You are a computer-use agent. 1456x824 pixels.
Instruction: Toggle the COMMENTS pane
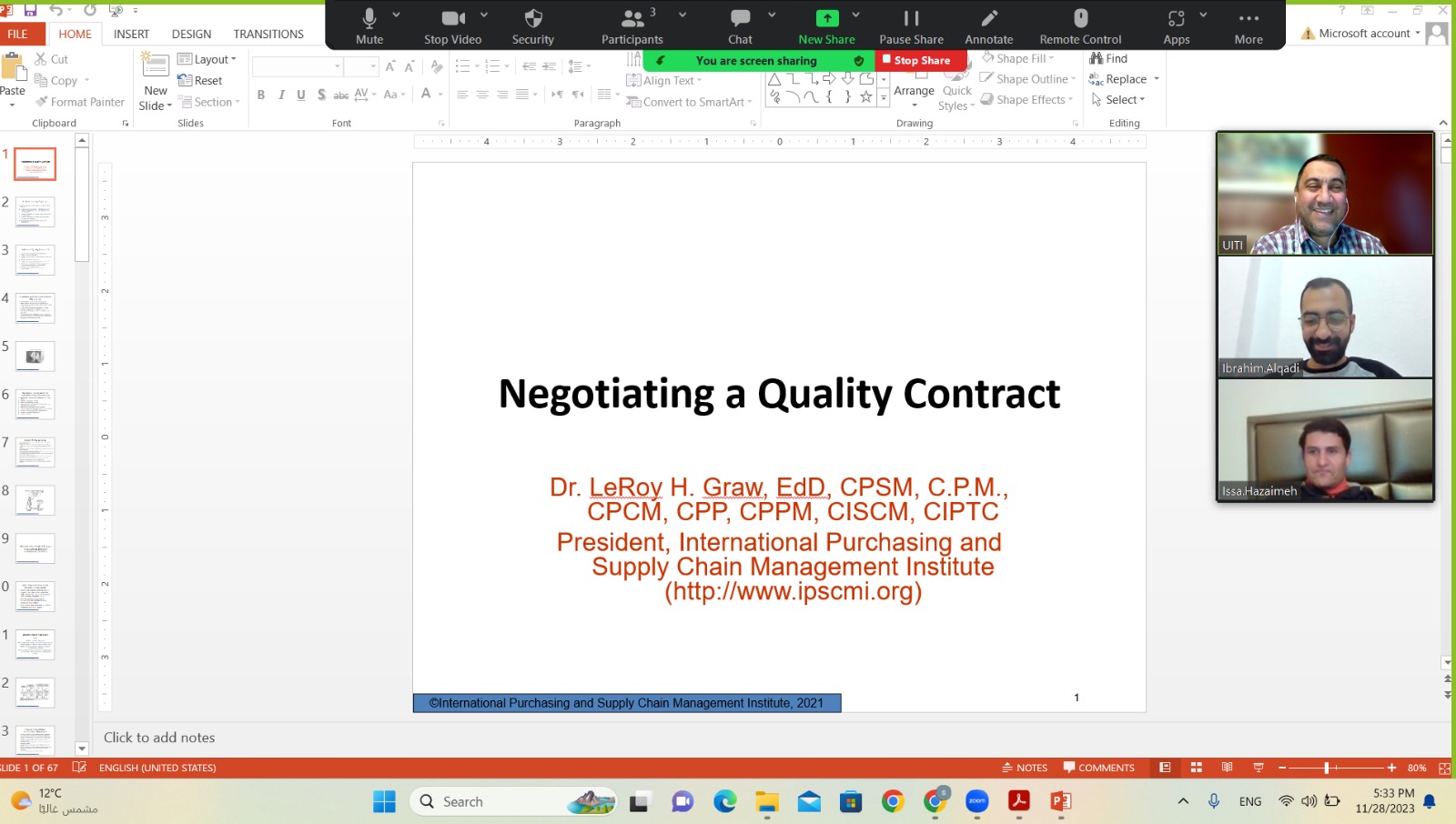click(x=1099, y=768)
